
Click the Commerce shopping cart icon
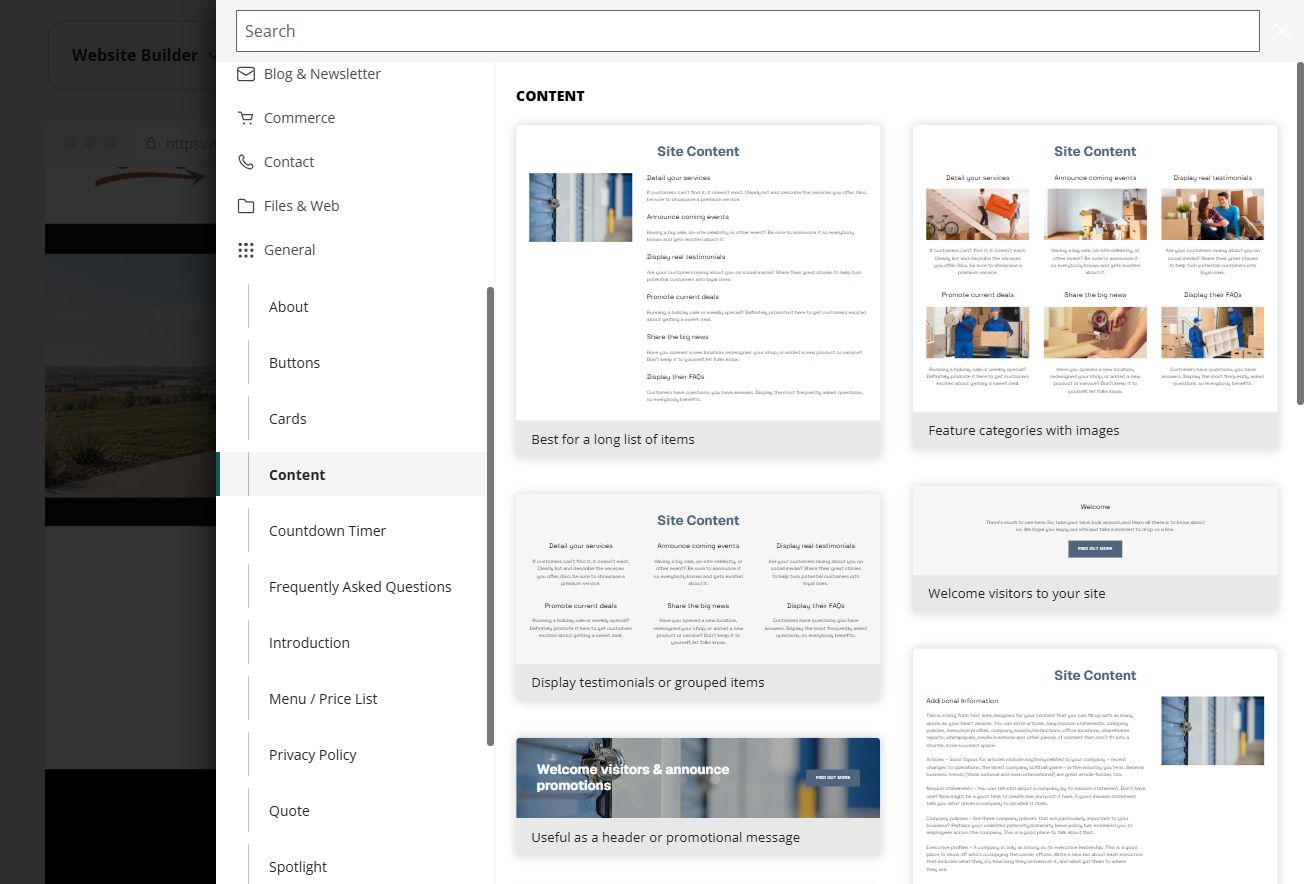point(245,118)
